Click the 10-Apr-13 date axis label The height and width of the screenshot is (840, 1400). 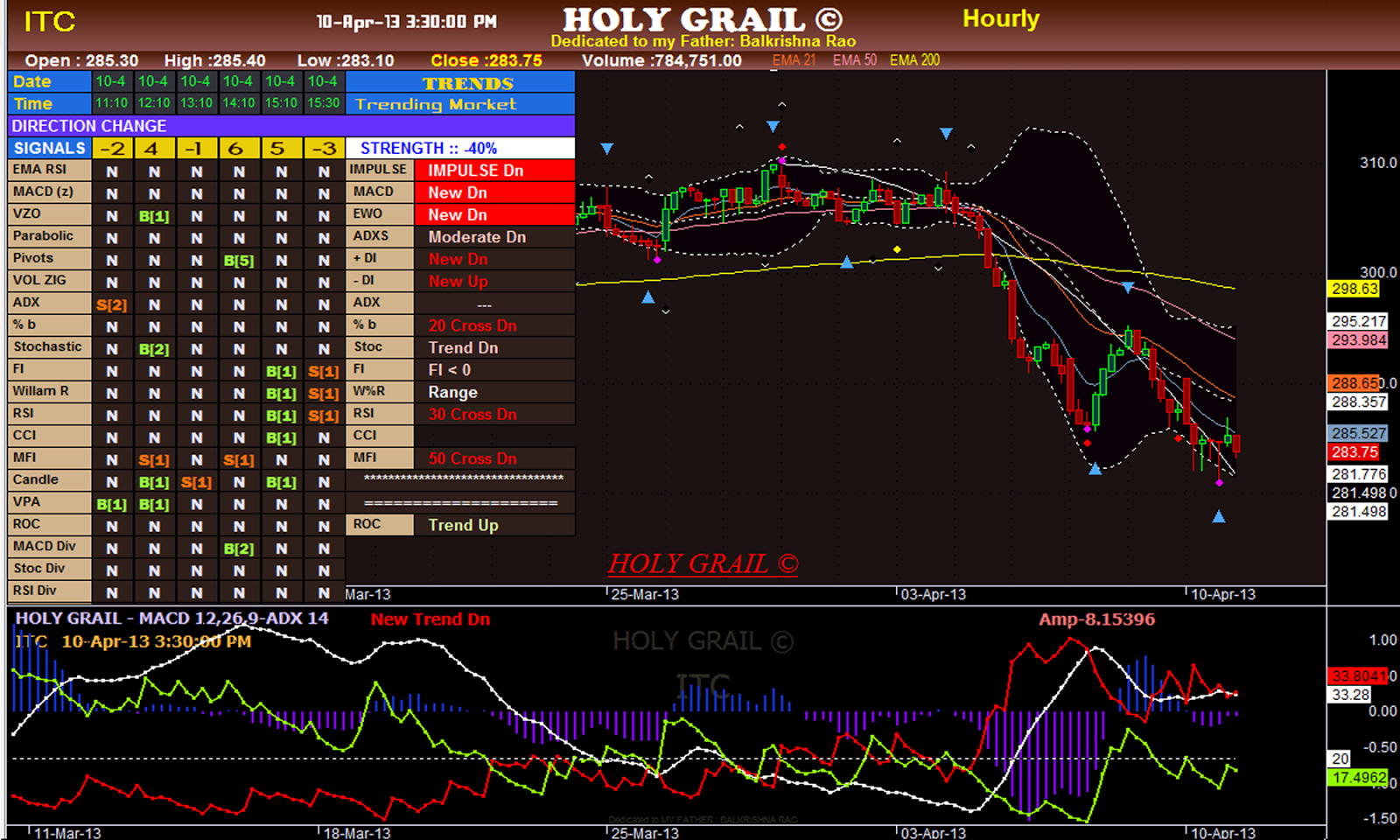[x=1221, y=594]
